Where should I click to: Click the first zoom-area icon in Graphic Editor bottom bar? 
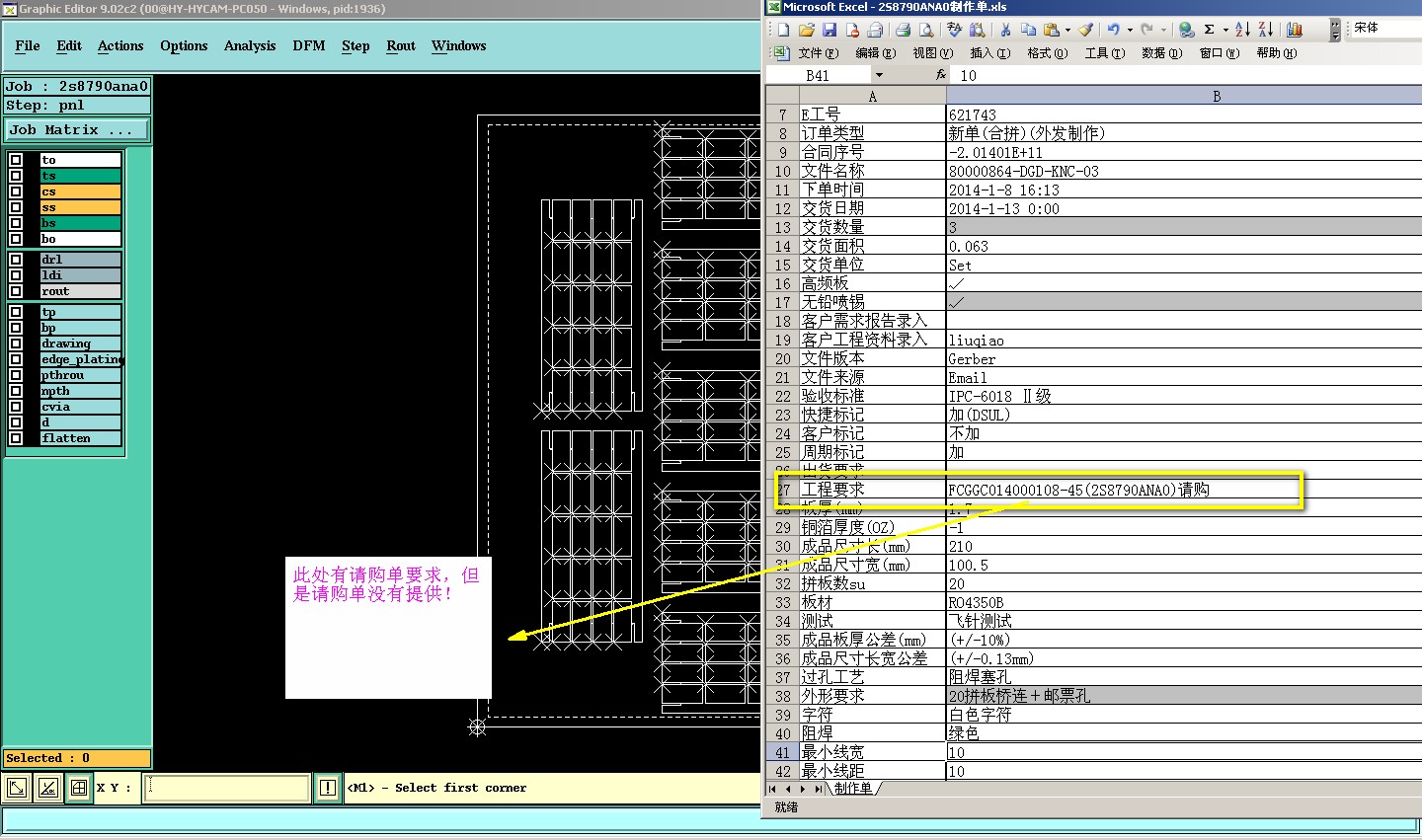(x=17, y=788)
